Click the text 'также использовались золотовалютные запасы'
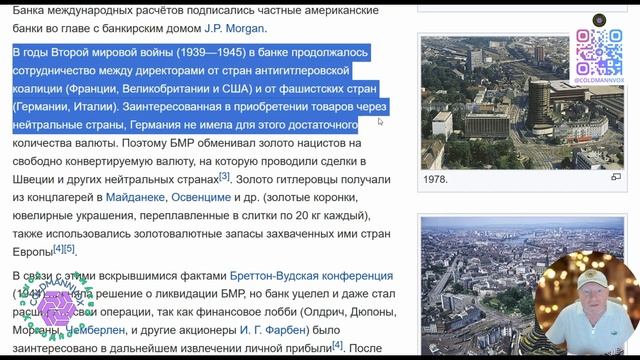 click(x=138, y=234)
